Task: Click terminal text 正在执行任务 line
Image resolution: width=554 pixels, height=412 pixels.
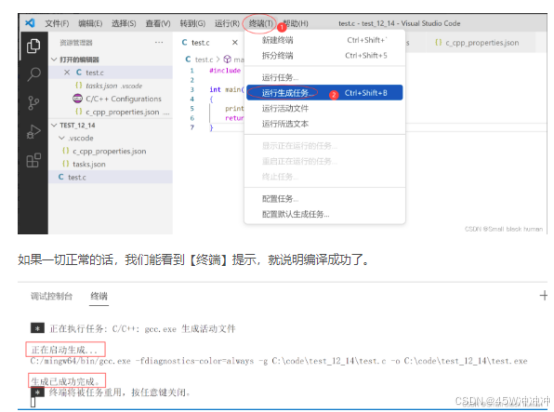Action: pos(142,329)
